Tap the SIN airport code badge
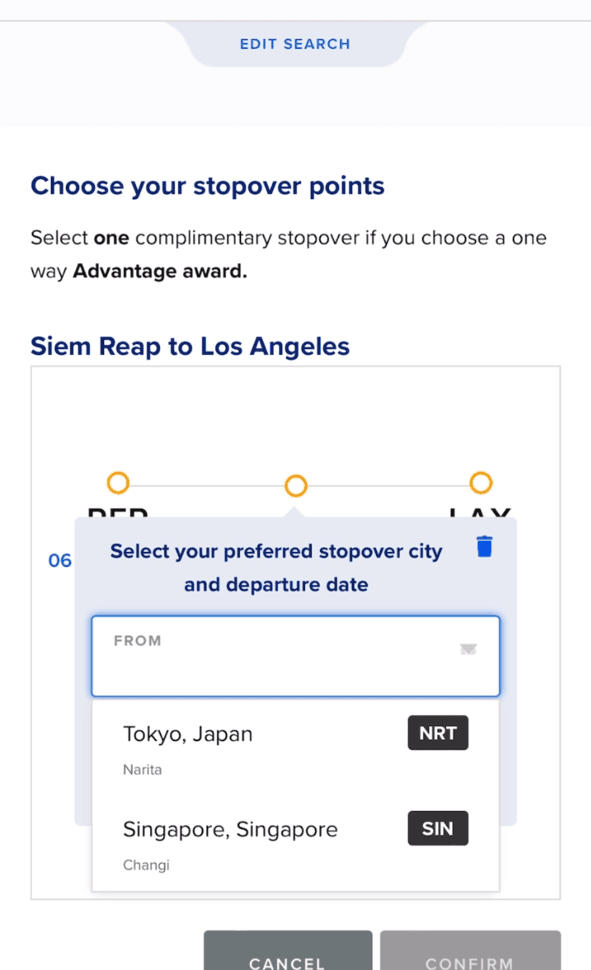The image size is (591, 970). coord(438,828)
